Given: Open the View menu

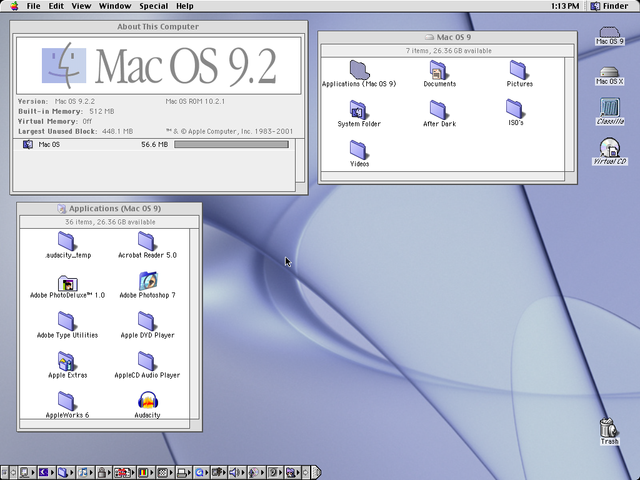Looking at the screenshot, I should (x=81, y=6).
